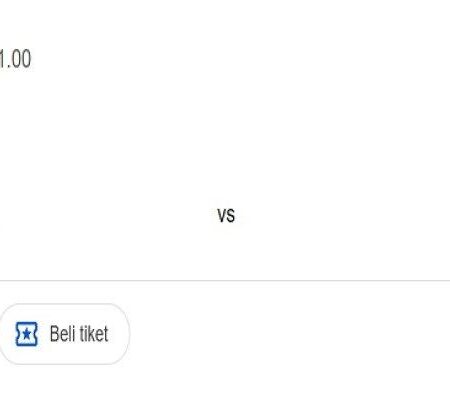Image resolution: width=450 pixels, height=393 pixels.
Task: Select the time text at top left
Action: [15, 59]
